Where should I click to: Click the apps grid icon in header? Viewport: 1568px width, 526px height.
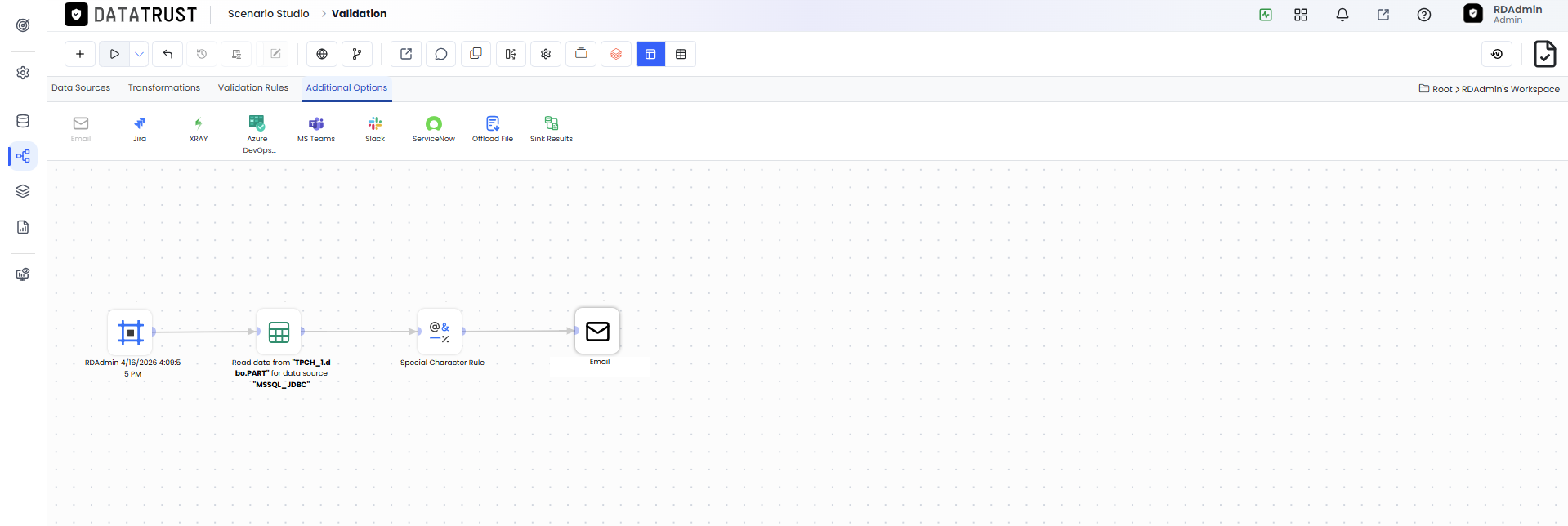click(1301, 15)
